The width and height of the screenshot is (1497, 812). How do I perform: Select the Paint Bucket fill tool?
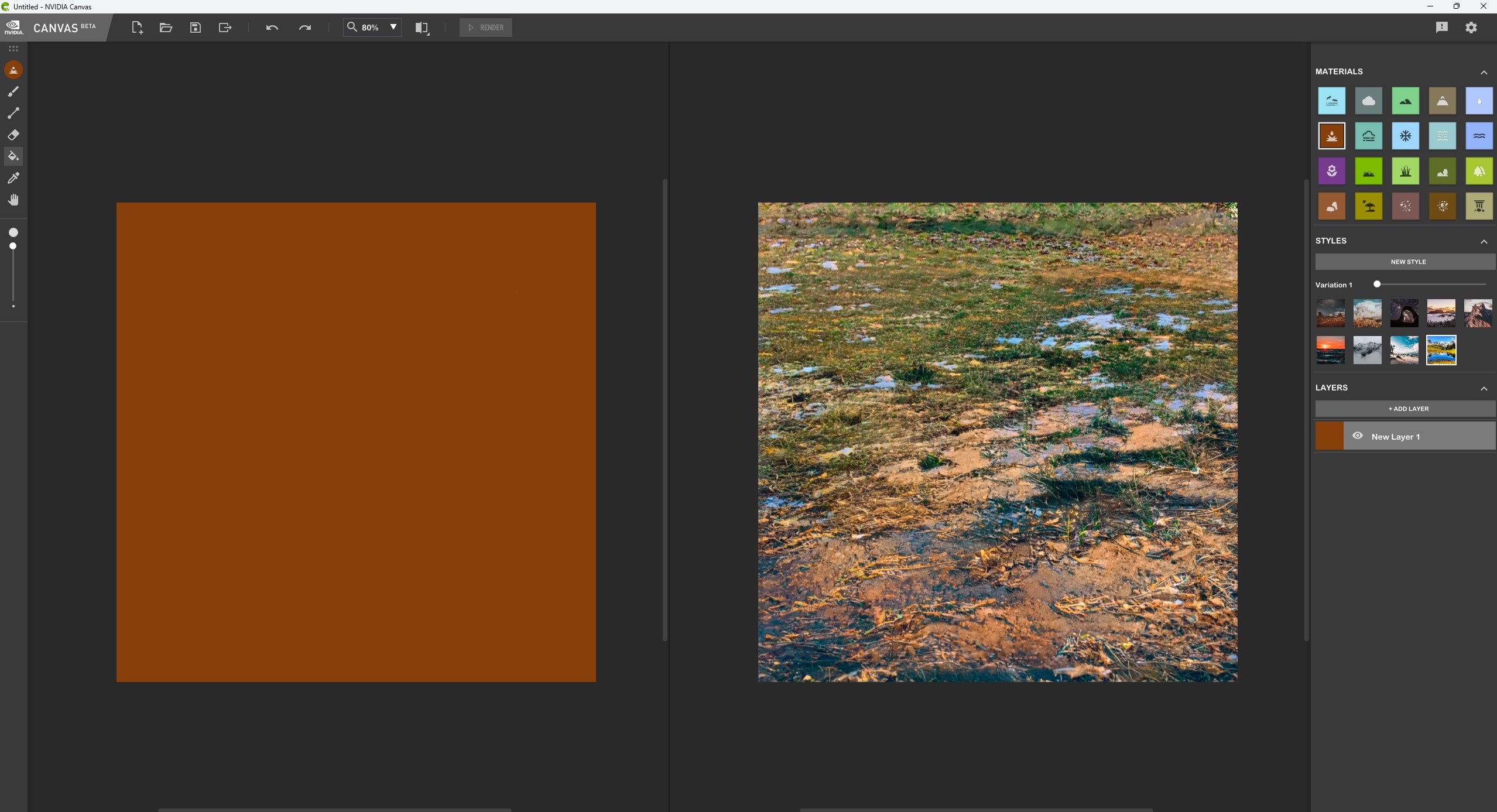point(13,156)
